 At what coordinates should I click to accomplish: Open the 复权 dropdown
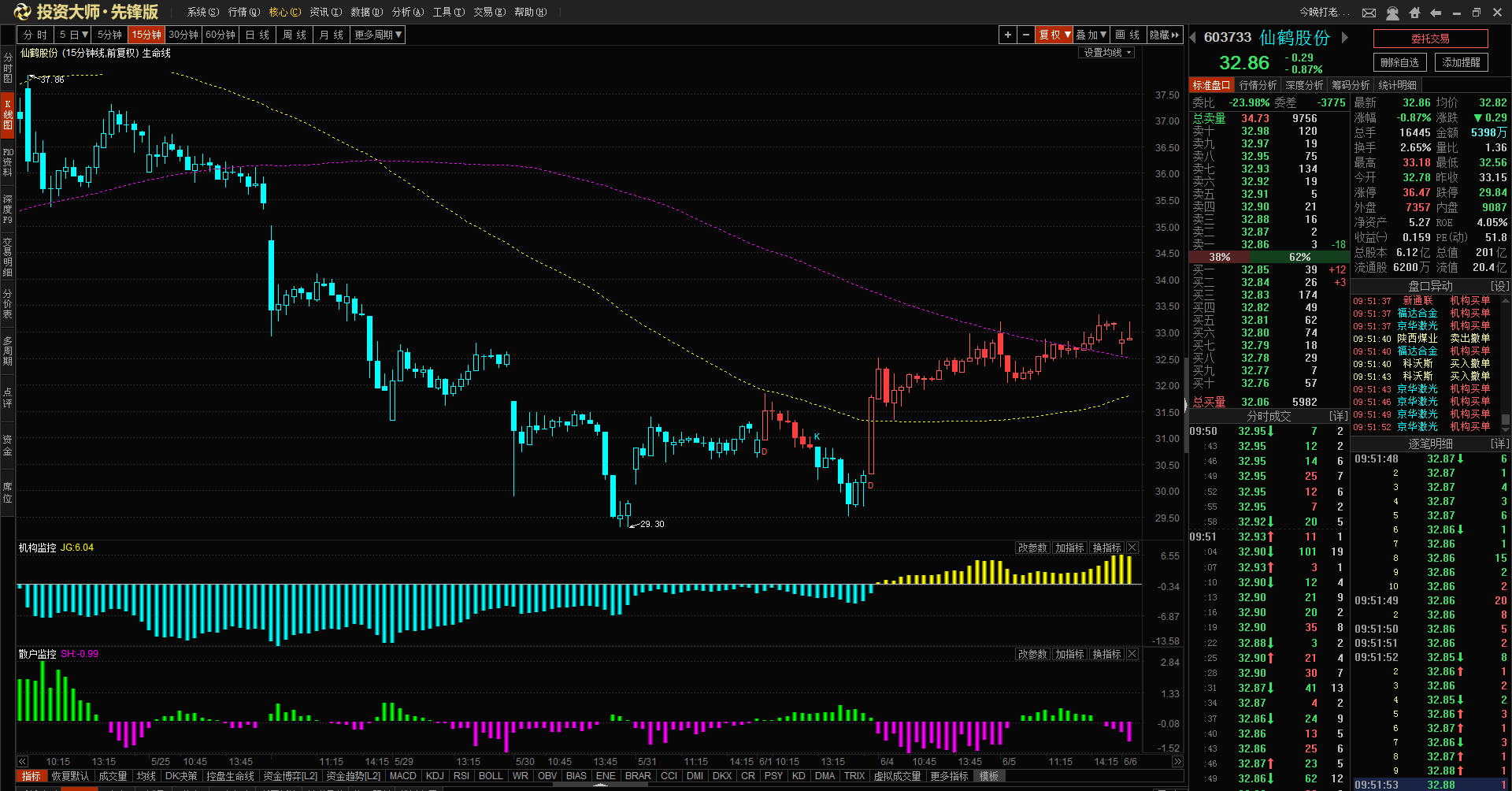point(1054,35)
